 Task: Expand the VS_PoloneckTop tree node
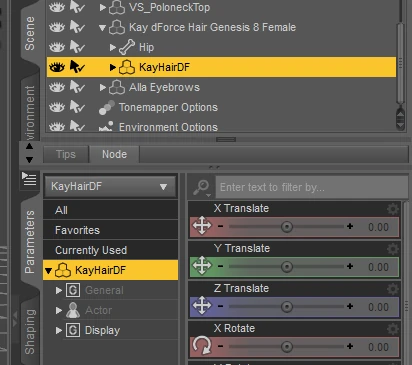coord(103,7)
